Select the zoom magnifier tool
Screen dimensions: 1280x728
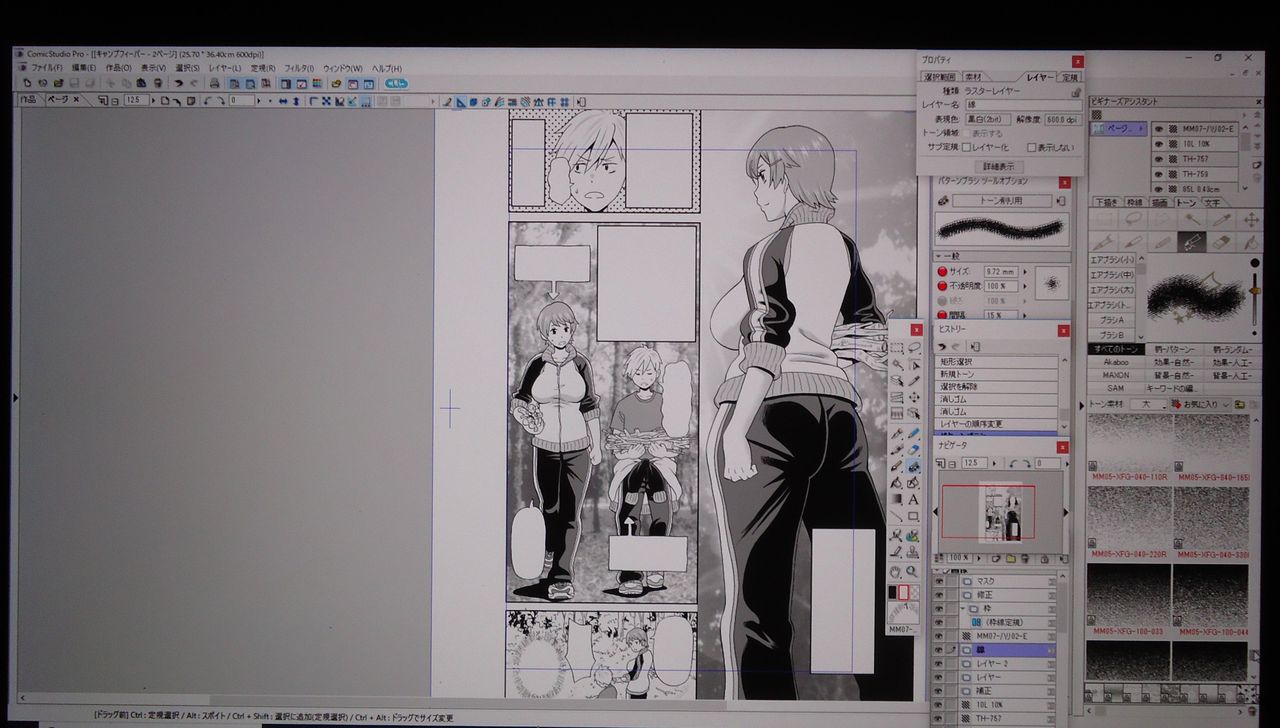tap(913, 571)
